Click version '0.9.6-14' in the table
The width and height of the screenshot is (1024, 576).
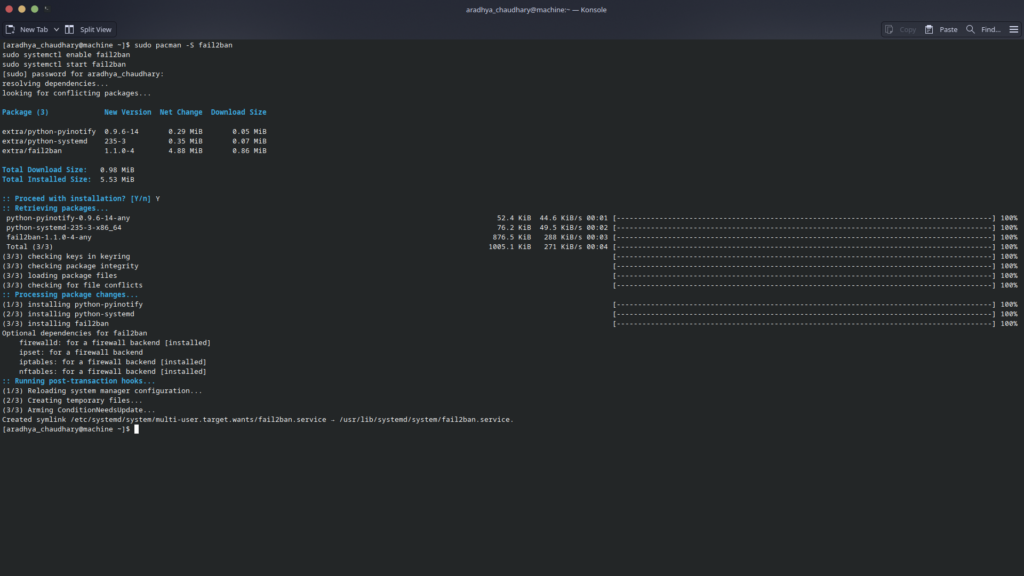coord(121,131)
